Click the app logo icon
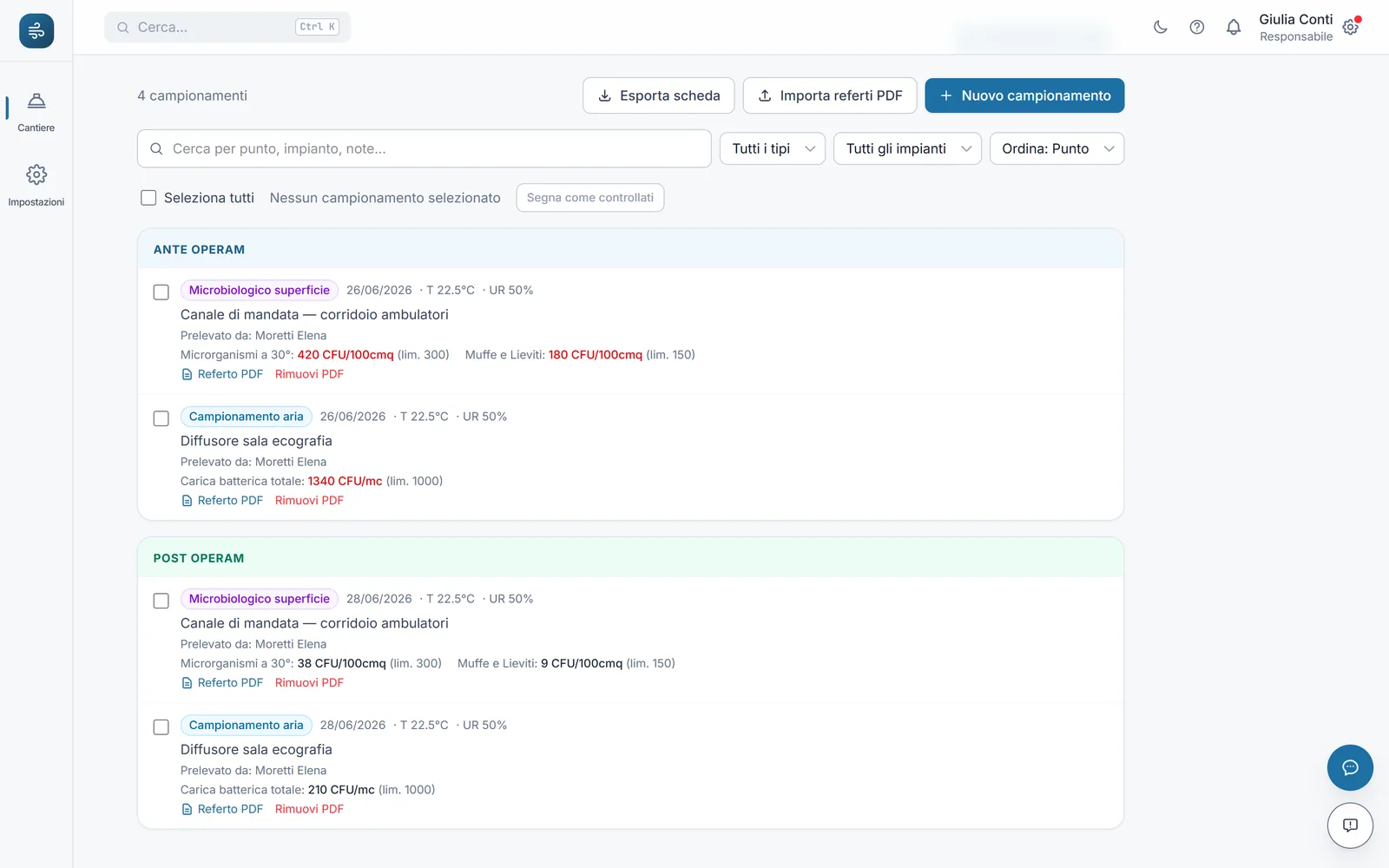The image size is (1389, 868). coord(36,31)
